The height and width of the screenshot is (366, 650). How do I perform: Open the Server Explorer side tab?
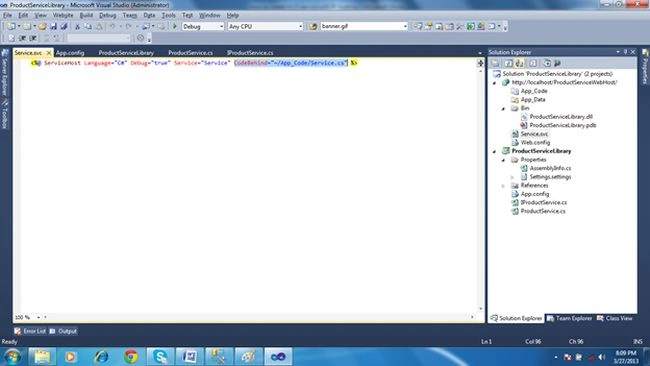[5, 72]
